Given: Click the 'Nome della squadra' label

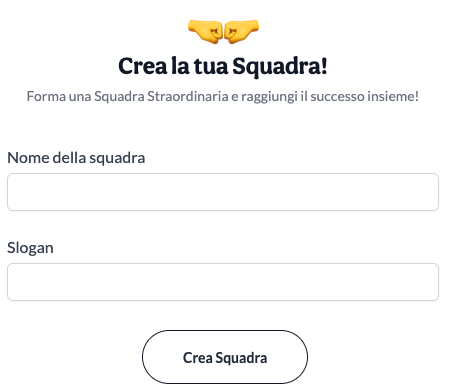Looking at the screenshot, I should coord(76,158).
